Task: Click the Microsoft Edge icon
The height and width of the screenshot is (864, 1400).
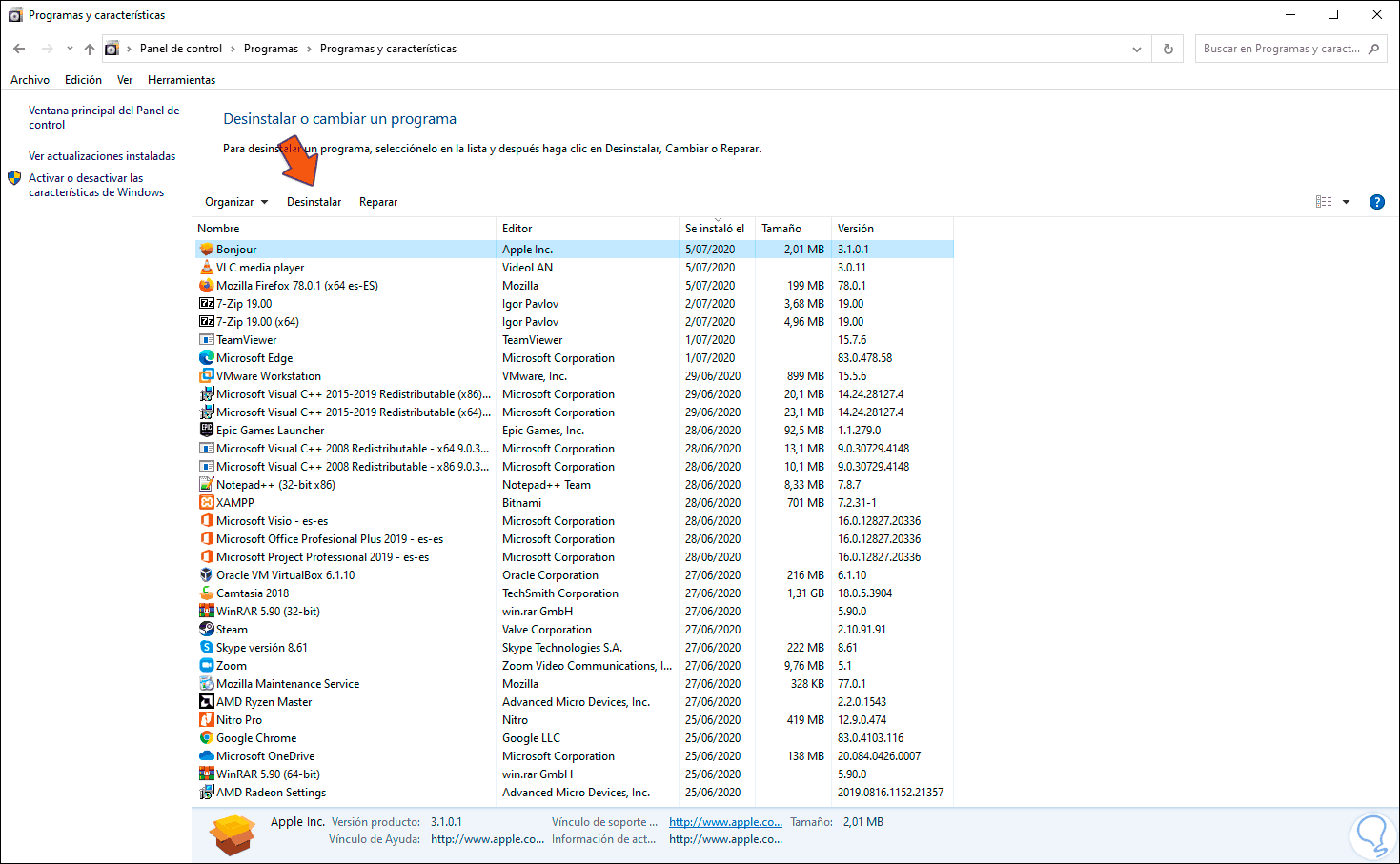Action: (x=206, y=358)
